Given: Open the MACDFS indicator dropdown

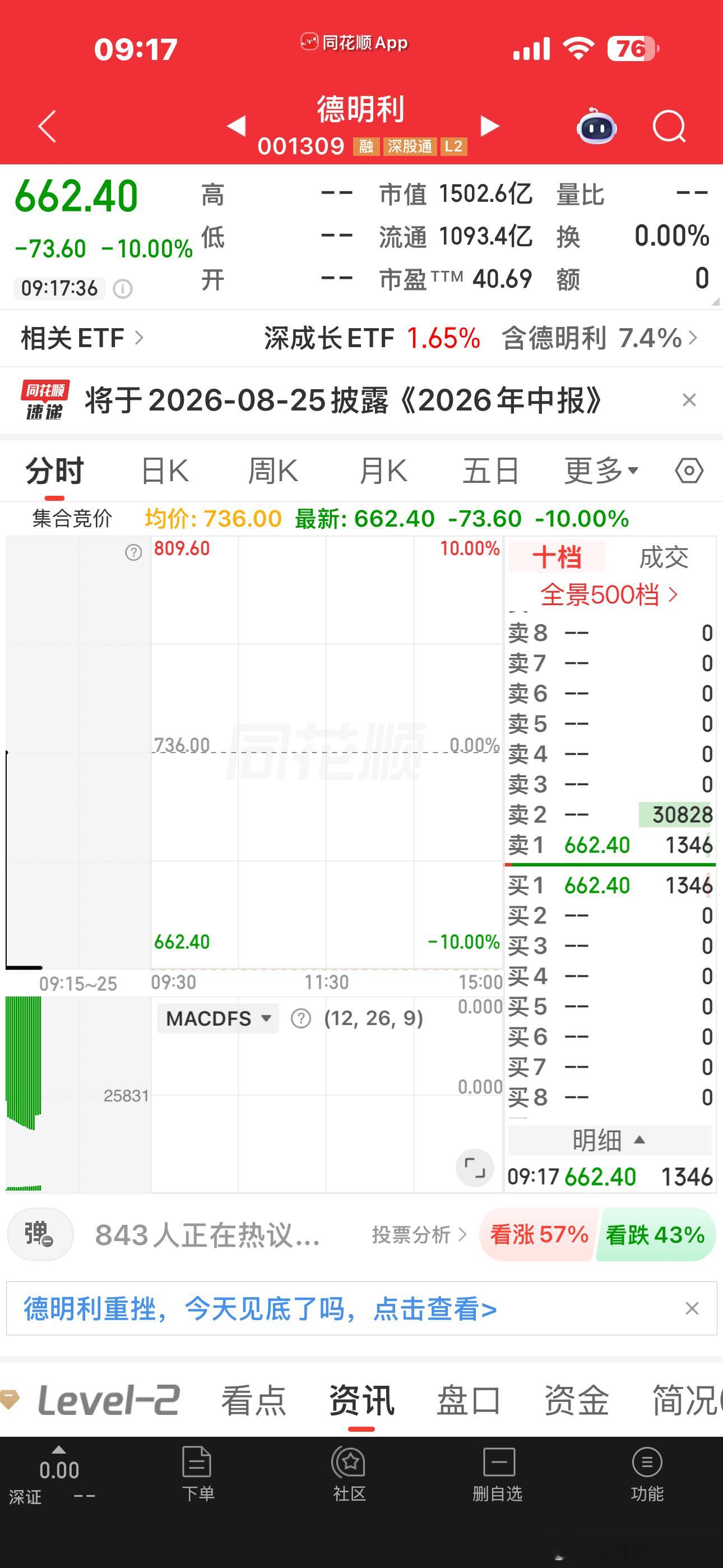Looking at the screenshot, I should (218, 1018).
